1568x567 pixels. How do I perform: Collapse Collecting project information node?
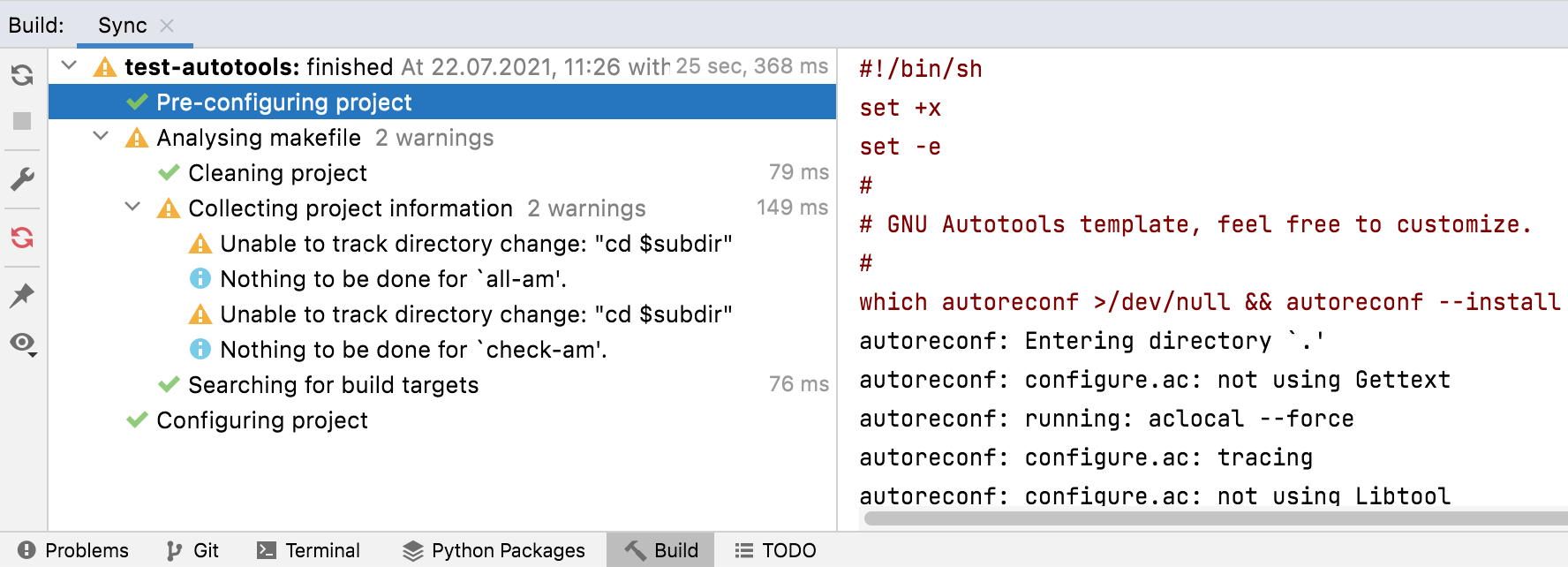pos(133,208)
